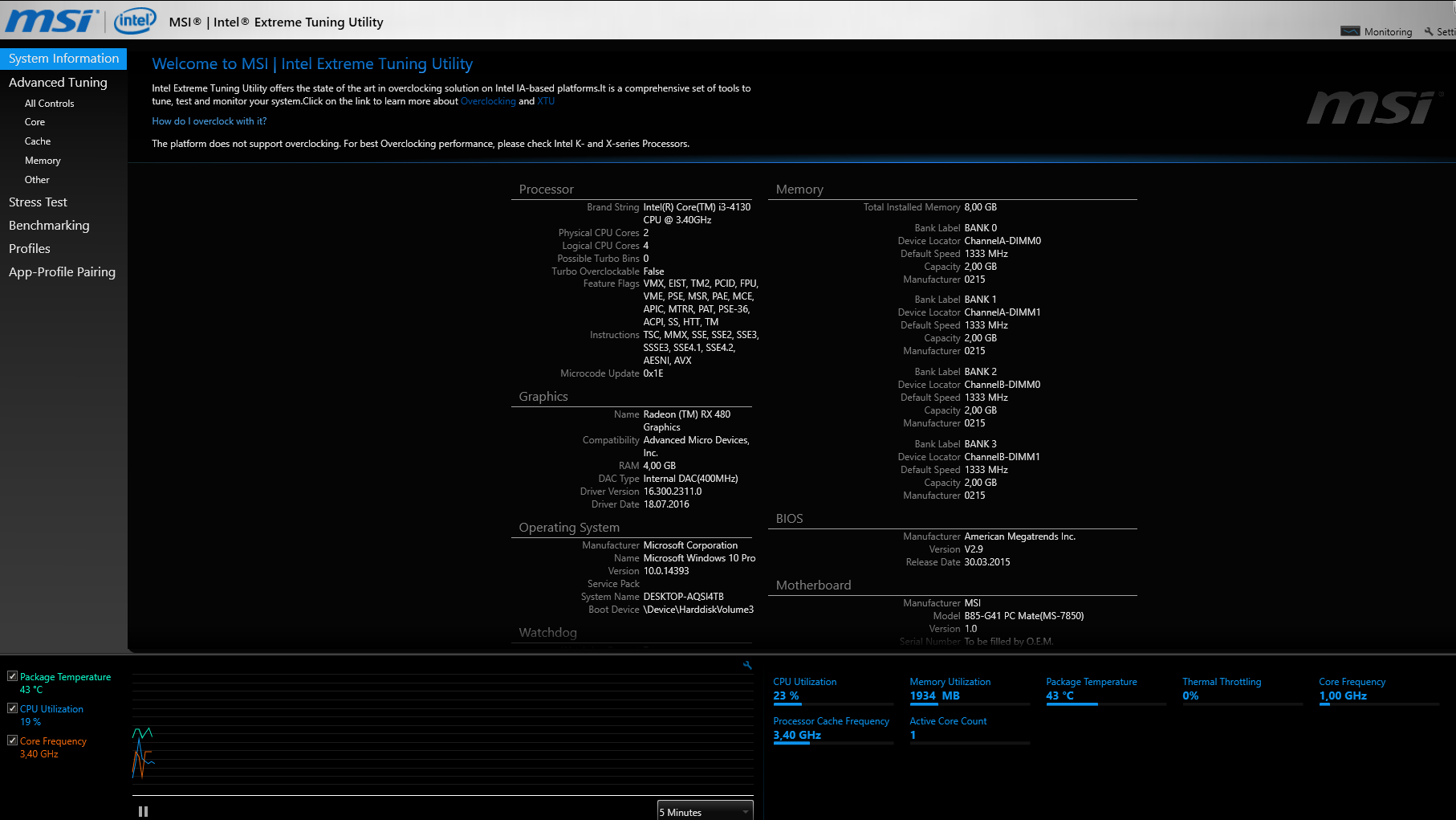Click the "Microsoft Windows 10 Pro" value
Viewport: 1456px width, 820px height.
699,558
